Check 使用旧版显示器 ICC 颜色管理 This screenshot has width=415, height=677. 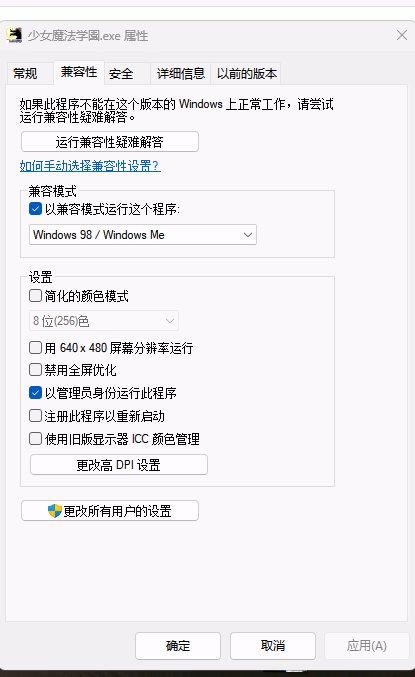35,439
